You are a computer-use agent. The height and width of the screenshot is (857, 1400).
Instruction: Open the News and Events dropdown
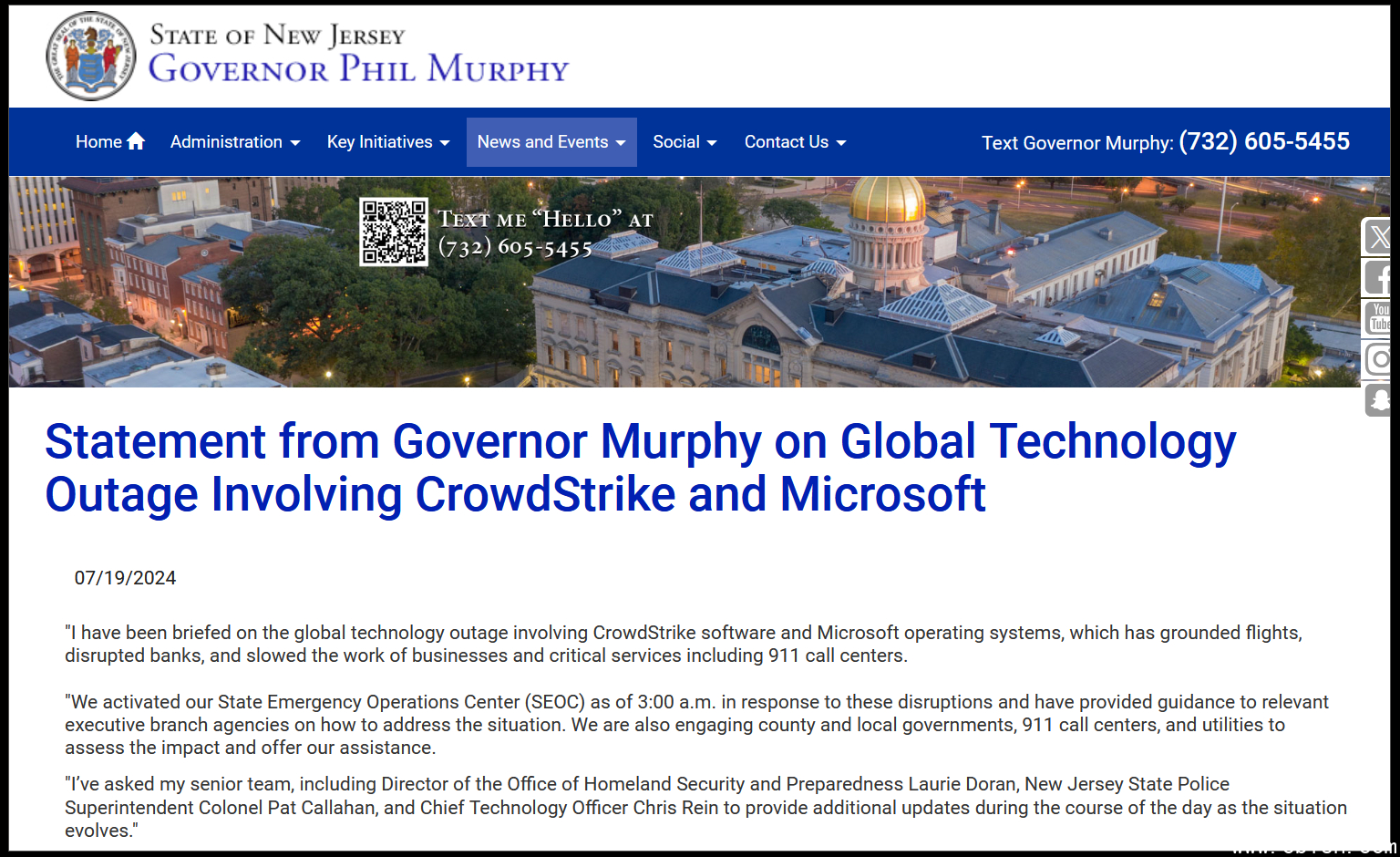pyautogui.click(x=551, y=142)
